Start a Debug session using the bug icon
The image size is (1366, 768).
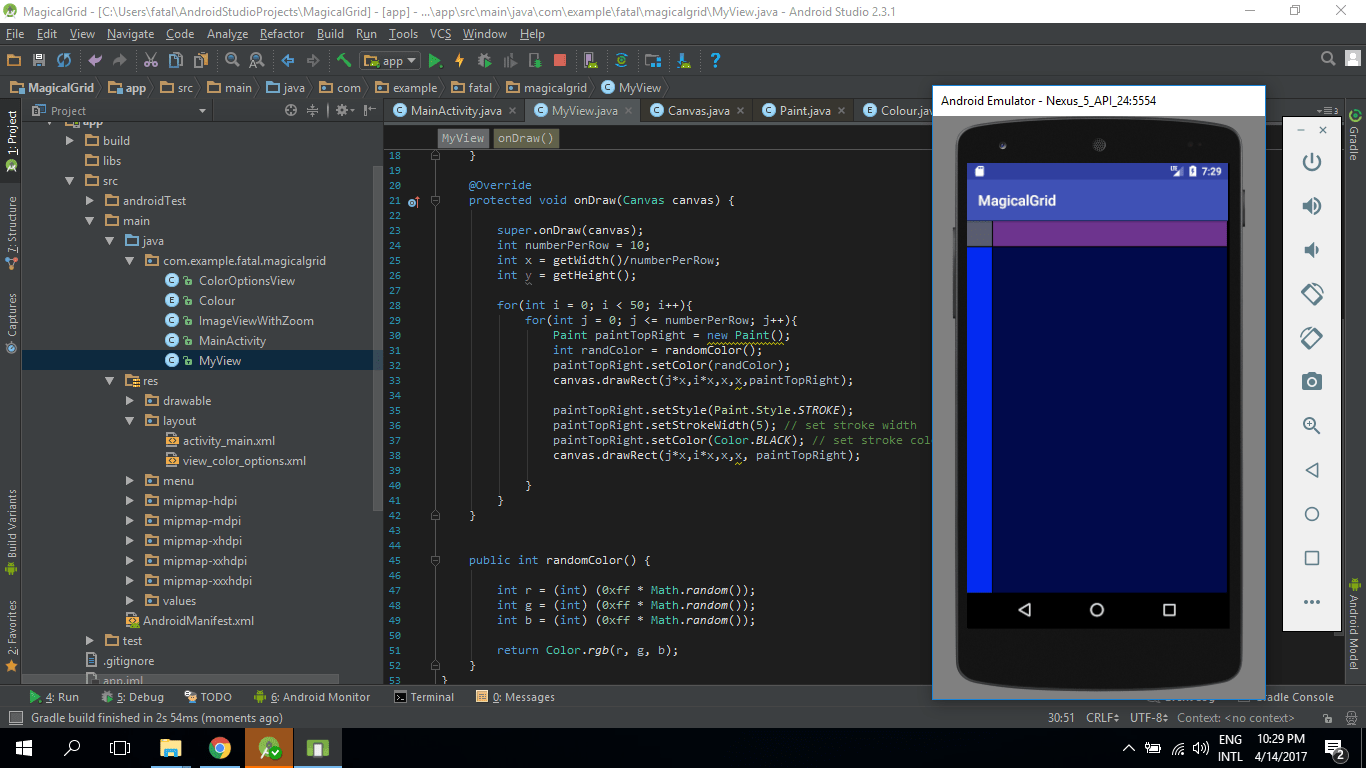coord(485,60)
